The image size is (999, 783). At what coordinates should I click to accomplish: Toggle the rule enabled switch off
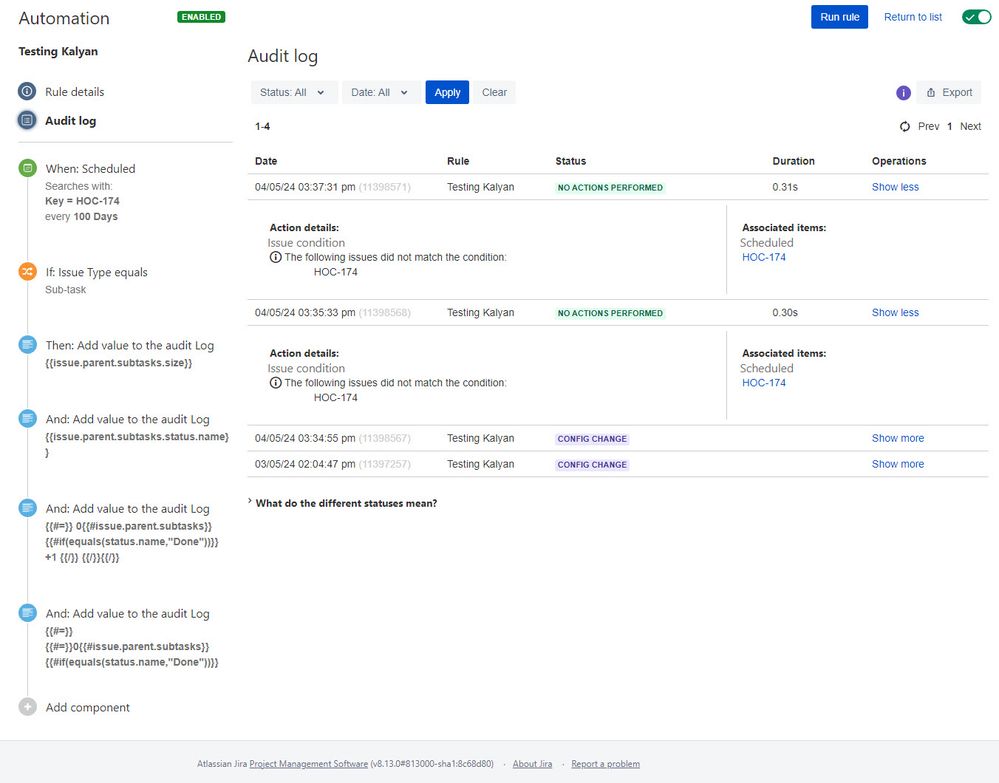pyautogui.click(x=975, y=17)
